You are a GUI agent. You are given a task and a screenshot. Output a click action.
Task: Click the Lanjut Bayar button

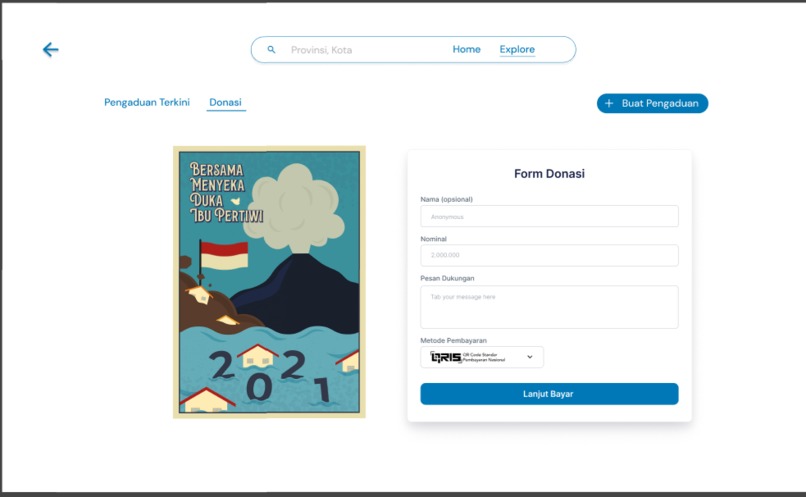[x=549, y=394]
